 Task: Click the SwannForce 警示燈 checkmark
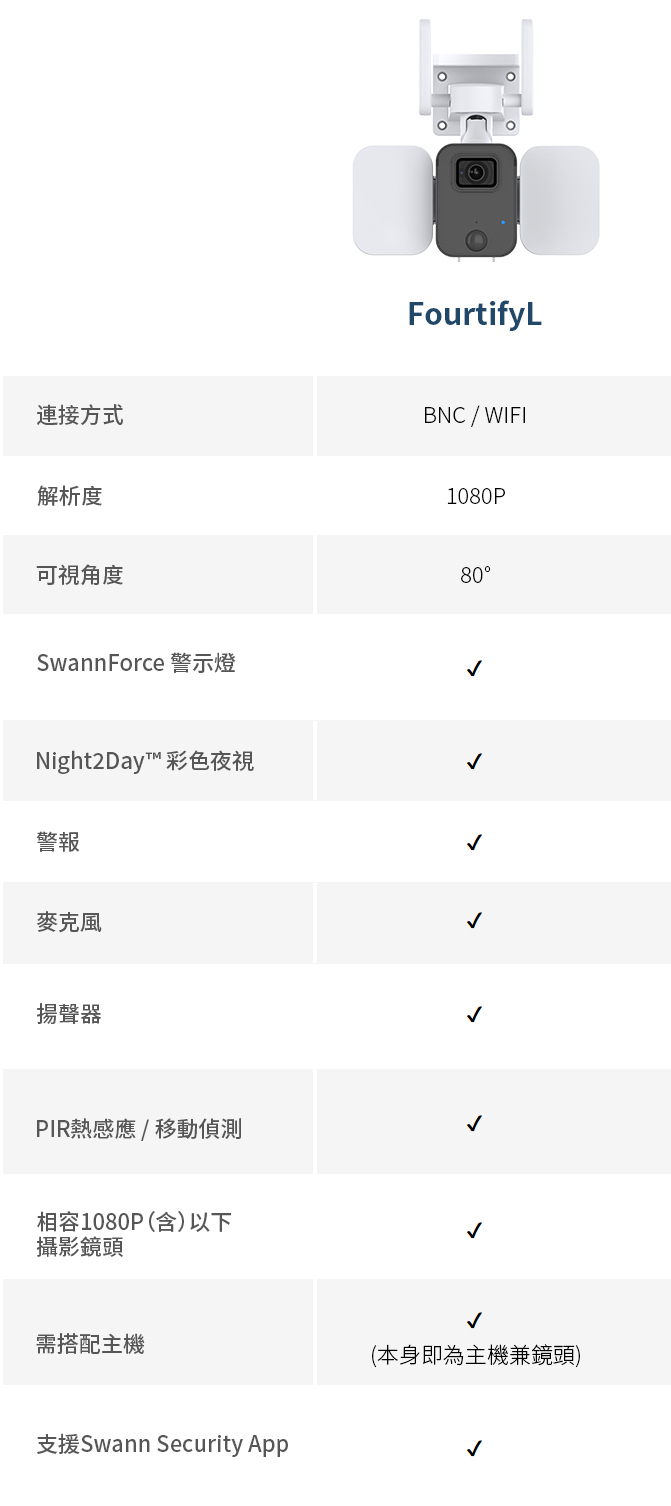[475, 668]
